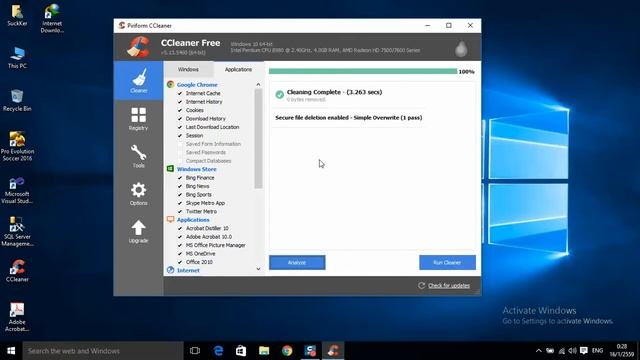Select the Recycle Bin desktop icon
The width and height of the screenshot is (640, 360).
point(17,100)
